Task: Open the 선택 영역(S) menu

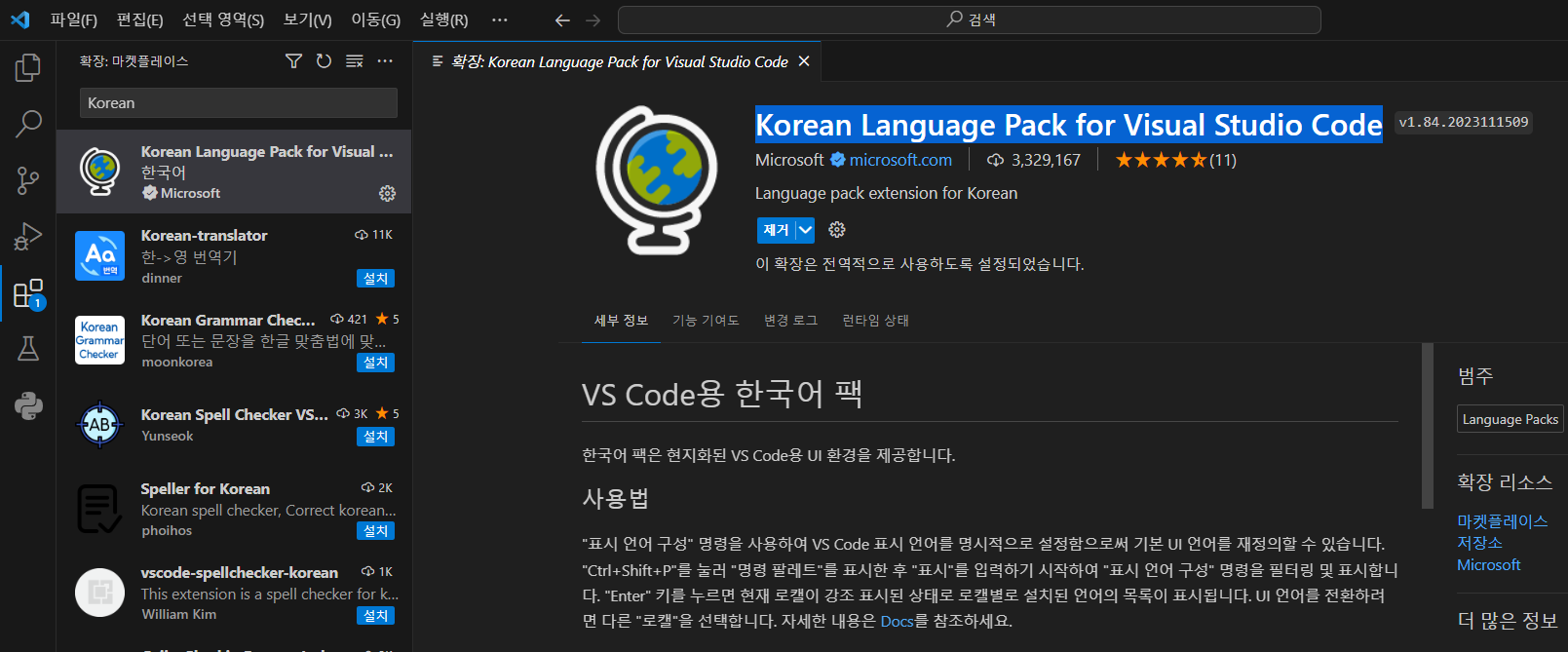Action: 223,19
